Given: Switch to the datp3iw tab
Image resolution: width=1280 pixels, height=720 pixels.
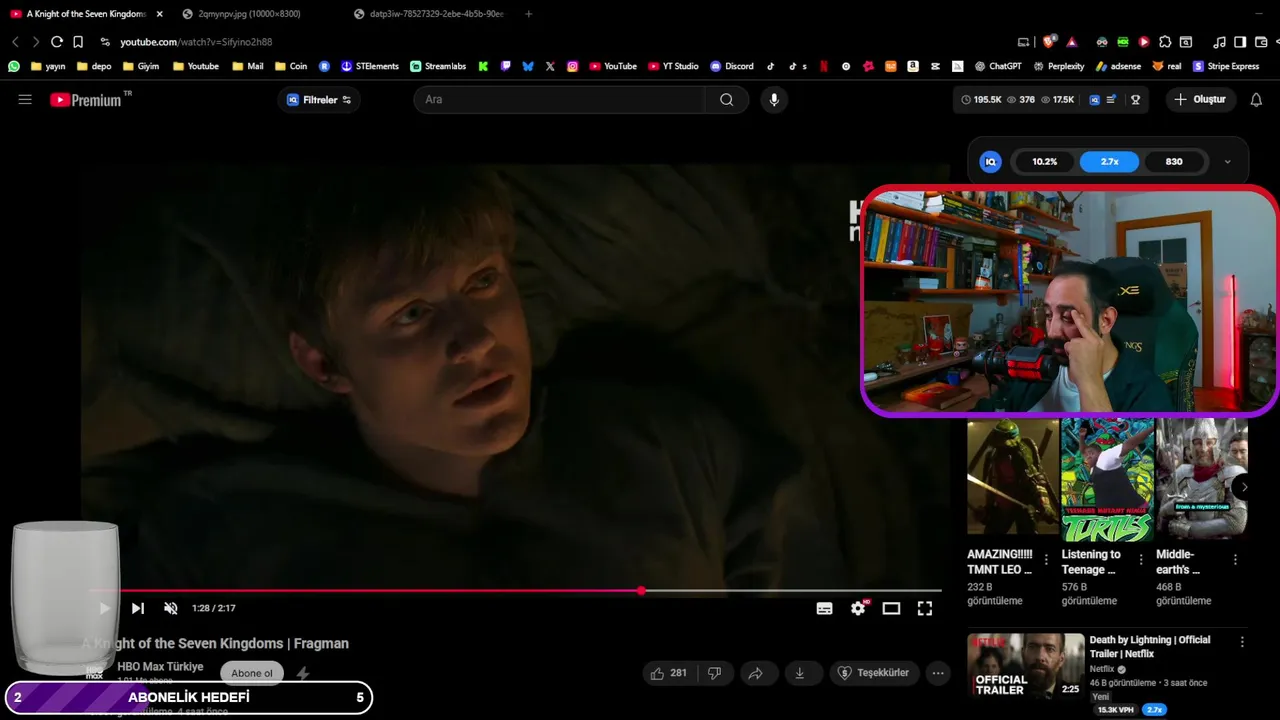Looking at the screenshot, I should pyautogui.click(x=437, y=14).
